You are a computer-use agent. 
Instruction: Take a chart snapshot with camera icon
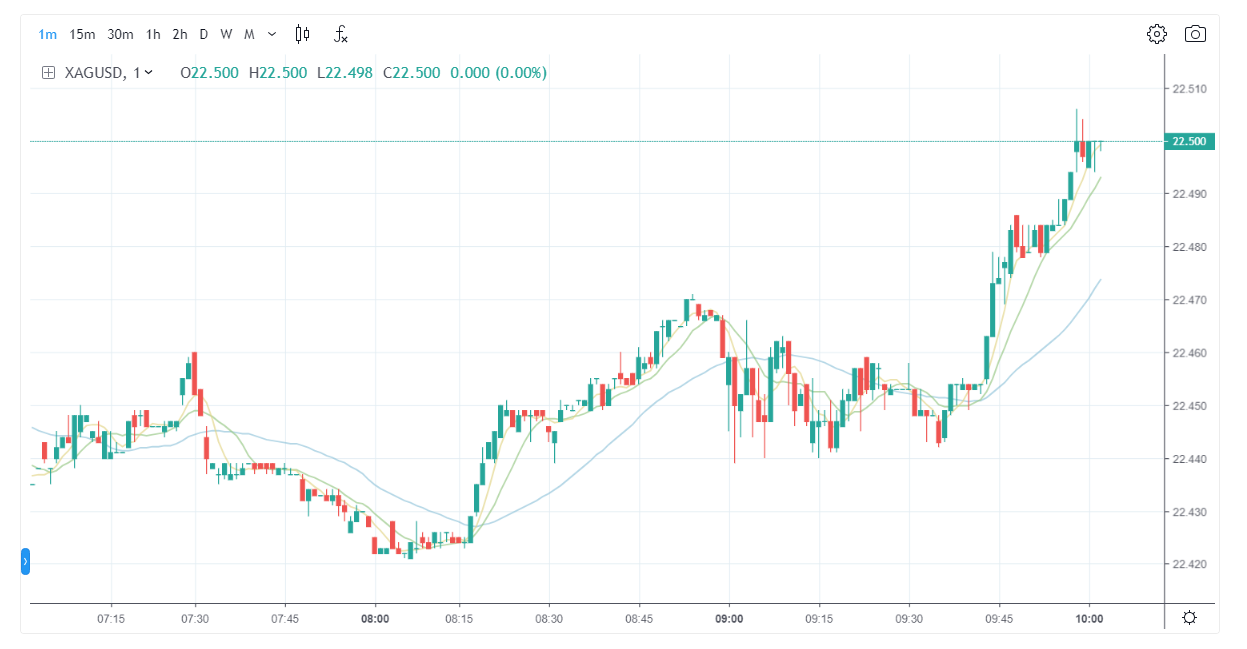click(1195, 34)
